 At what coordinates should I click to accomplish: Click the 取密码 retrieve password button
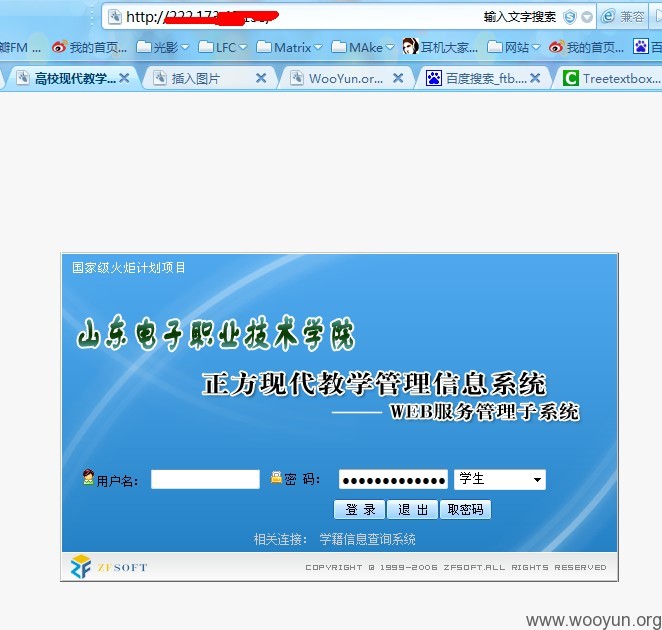465,509
